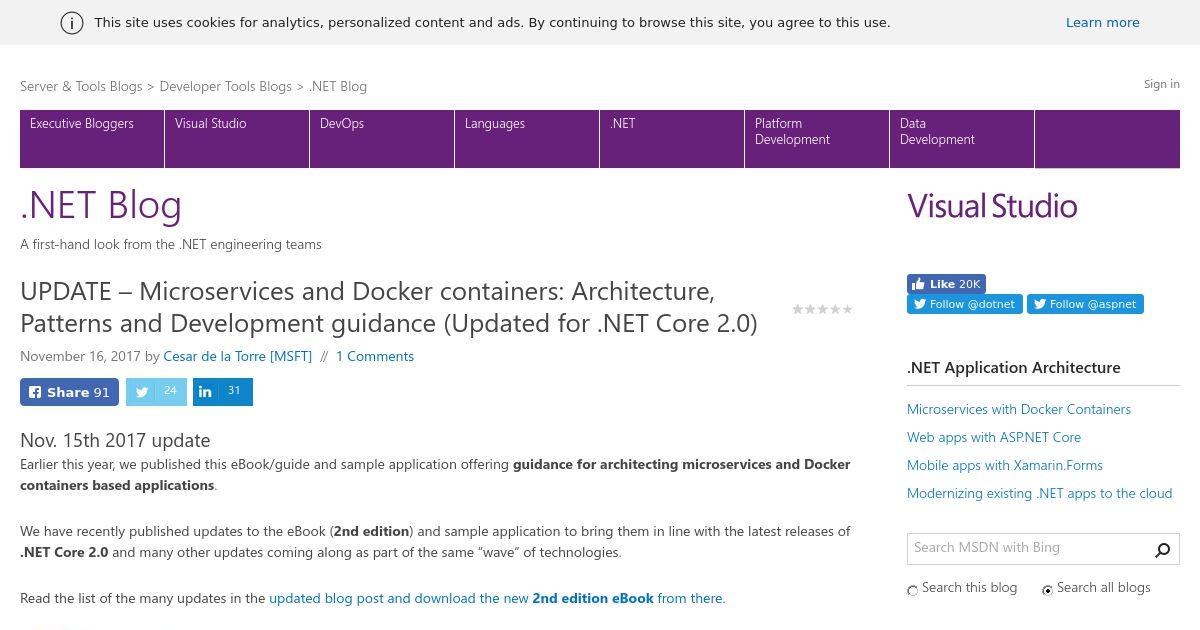Click the Learn more cookie link
Viewport: 1200px width, 630px height.
tap(1102, 22)
